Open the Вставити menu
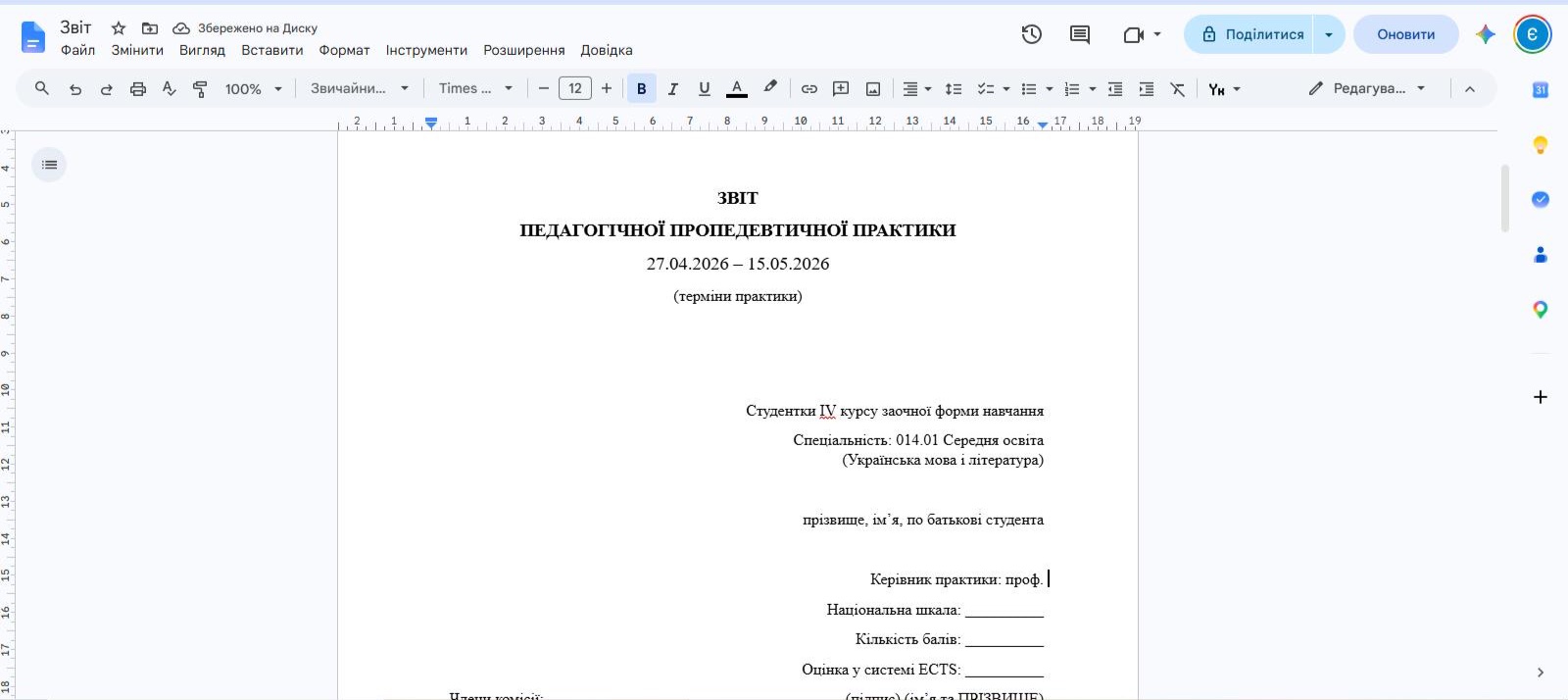This screenshot has width=1568, height=700. 272,50
